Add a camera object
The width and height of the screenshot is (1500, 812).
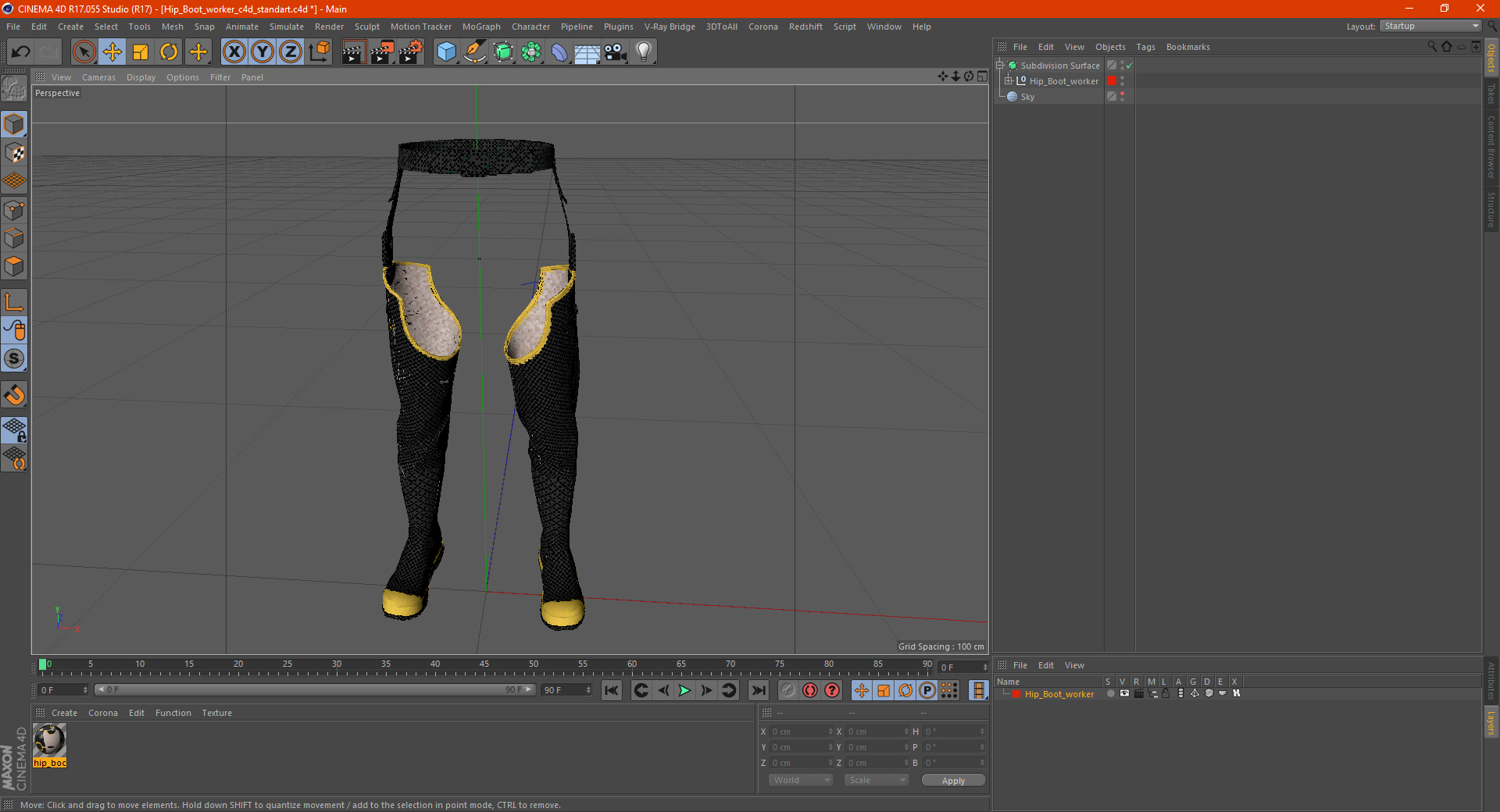(x=615, y=52)
